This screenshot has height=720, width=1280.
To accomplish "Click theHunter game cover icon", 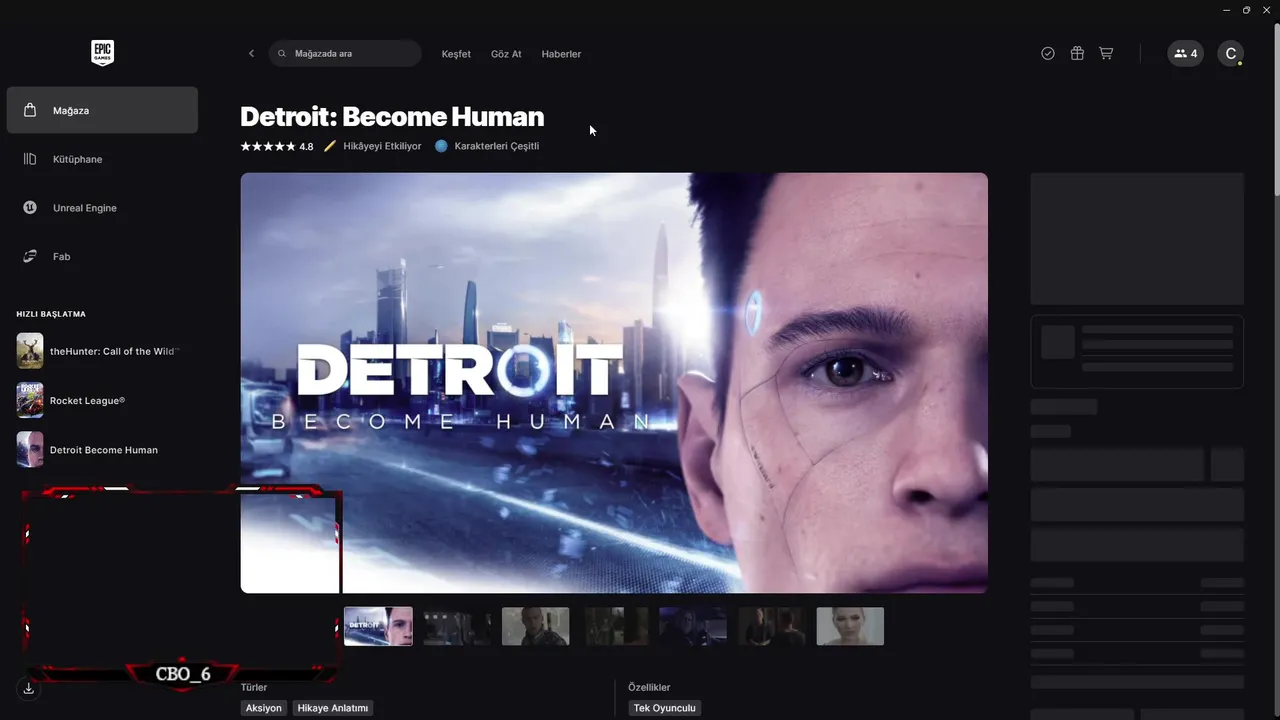I will pos(30,351).
